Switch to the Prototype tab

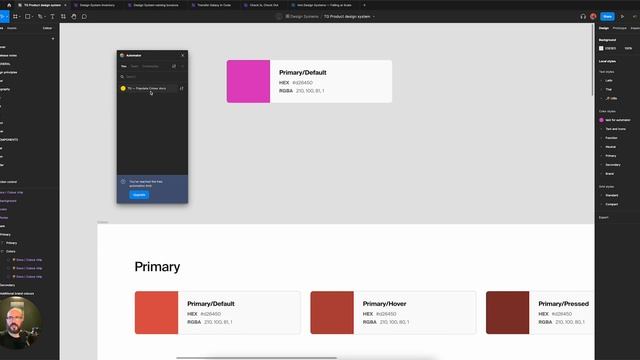[620, 28]
